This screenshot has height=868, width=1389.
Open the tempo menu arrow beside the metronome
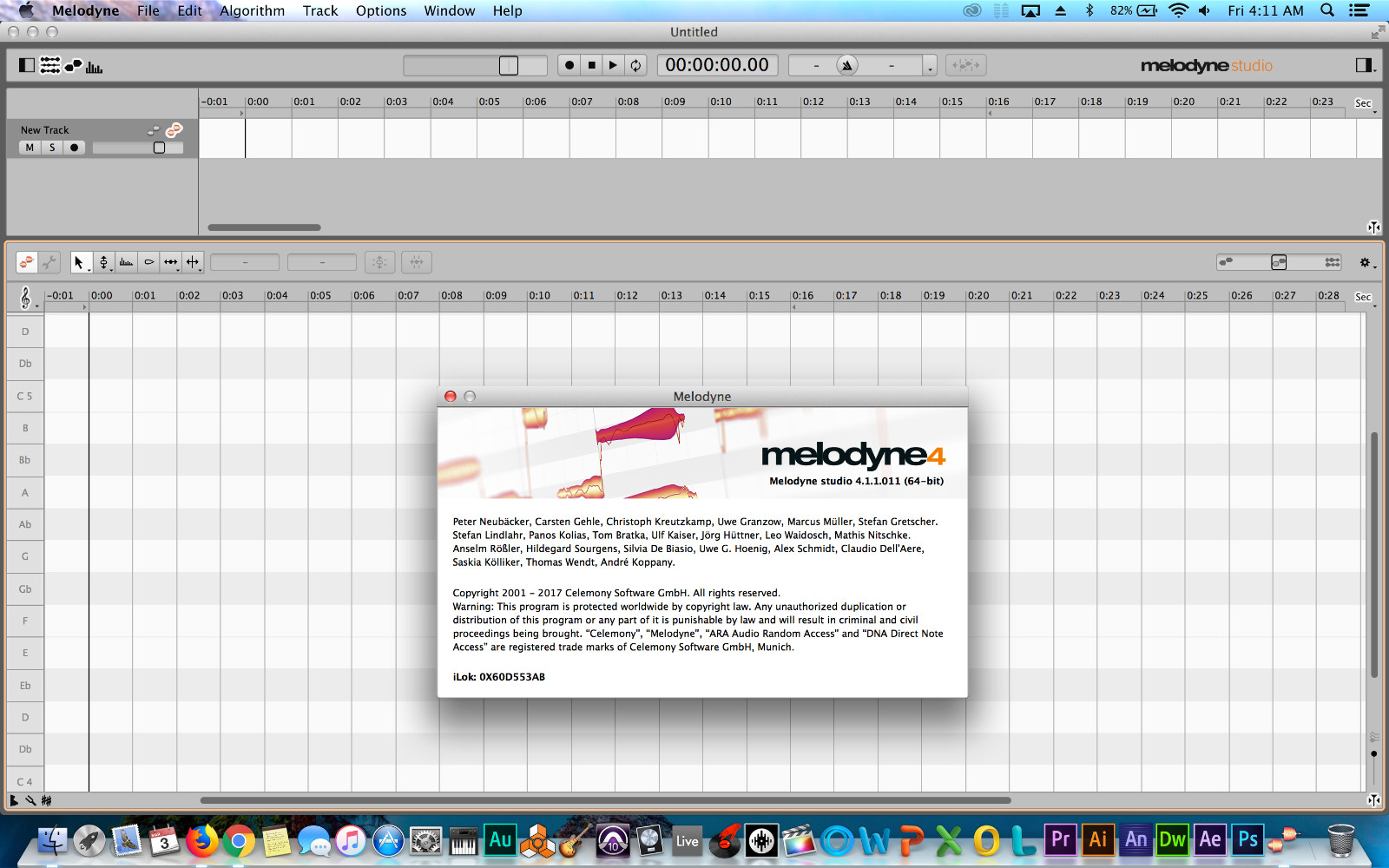(930, 67)
